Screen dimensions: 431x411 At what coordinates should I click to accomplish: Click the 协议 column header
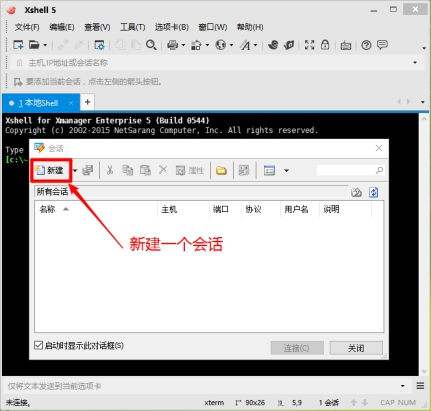tap(261, 209)
